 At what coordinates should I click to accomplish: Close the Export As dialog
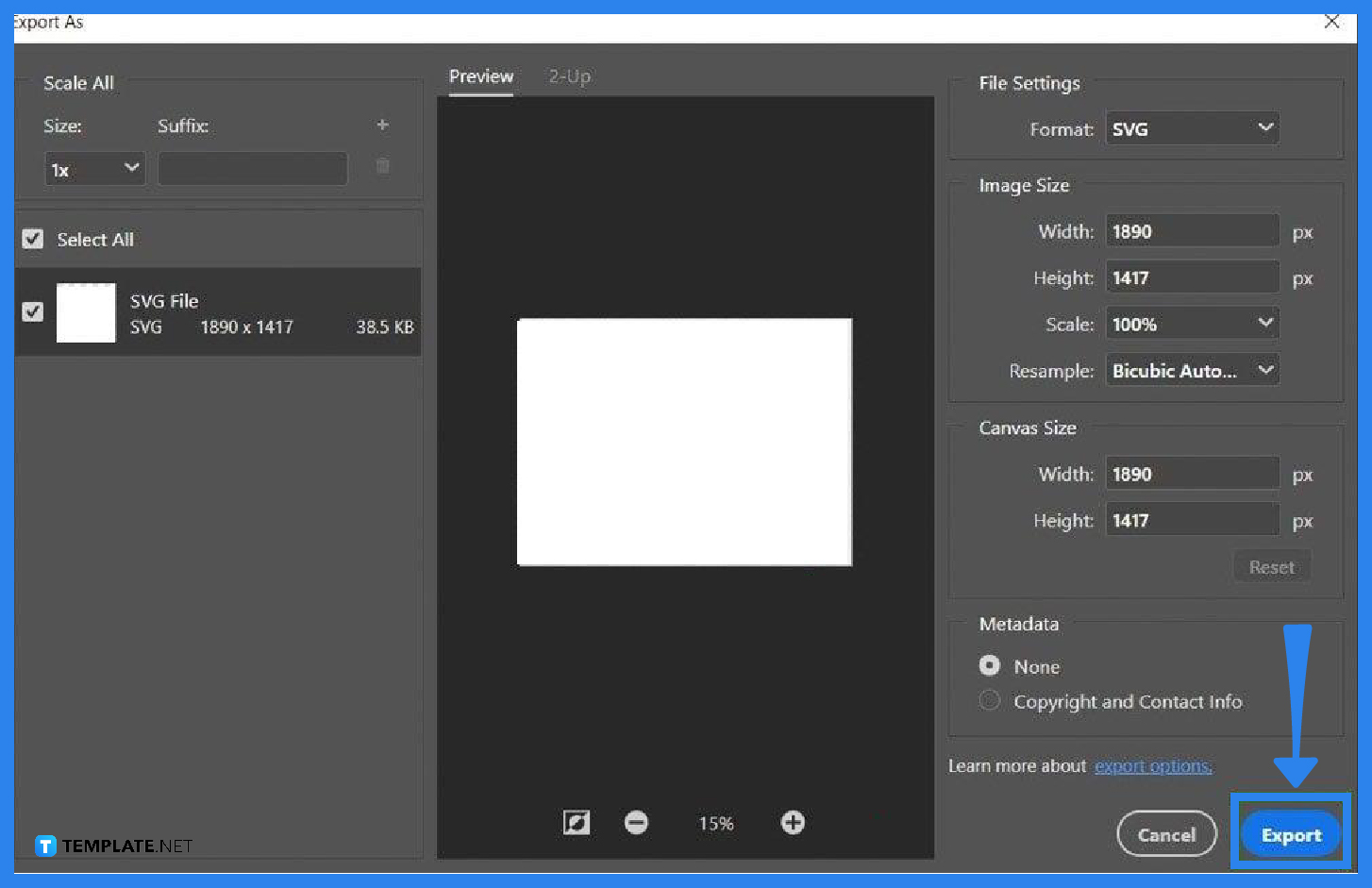click(x=1331, y=21)
